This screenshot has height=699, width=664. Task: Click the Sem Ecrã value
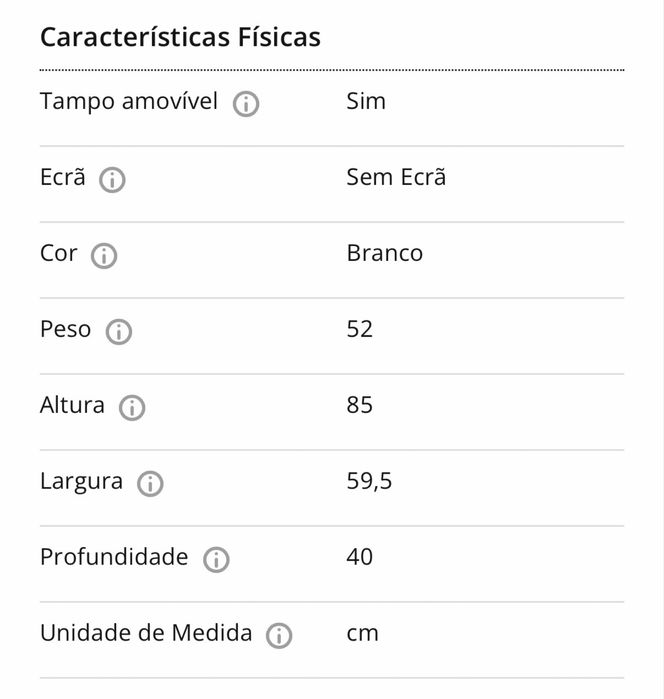(x=396, y=178)
